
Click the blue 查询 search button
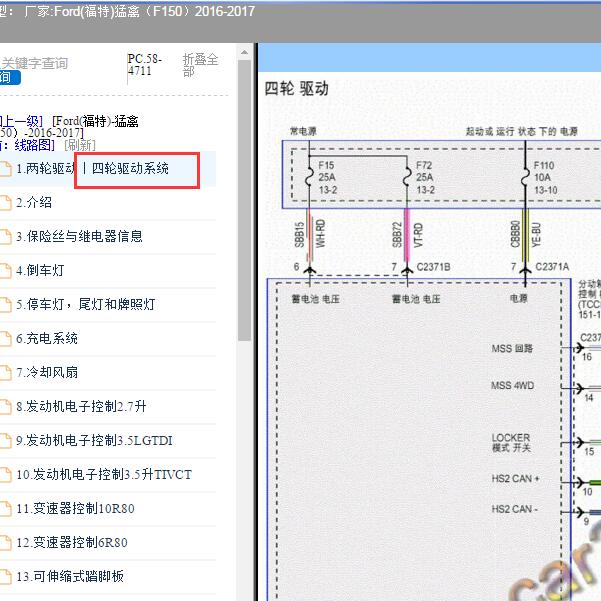[x=8, y=78]
